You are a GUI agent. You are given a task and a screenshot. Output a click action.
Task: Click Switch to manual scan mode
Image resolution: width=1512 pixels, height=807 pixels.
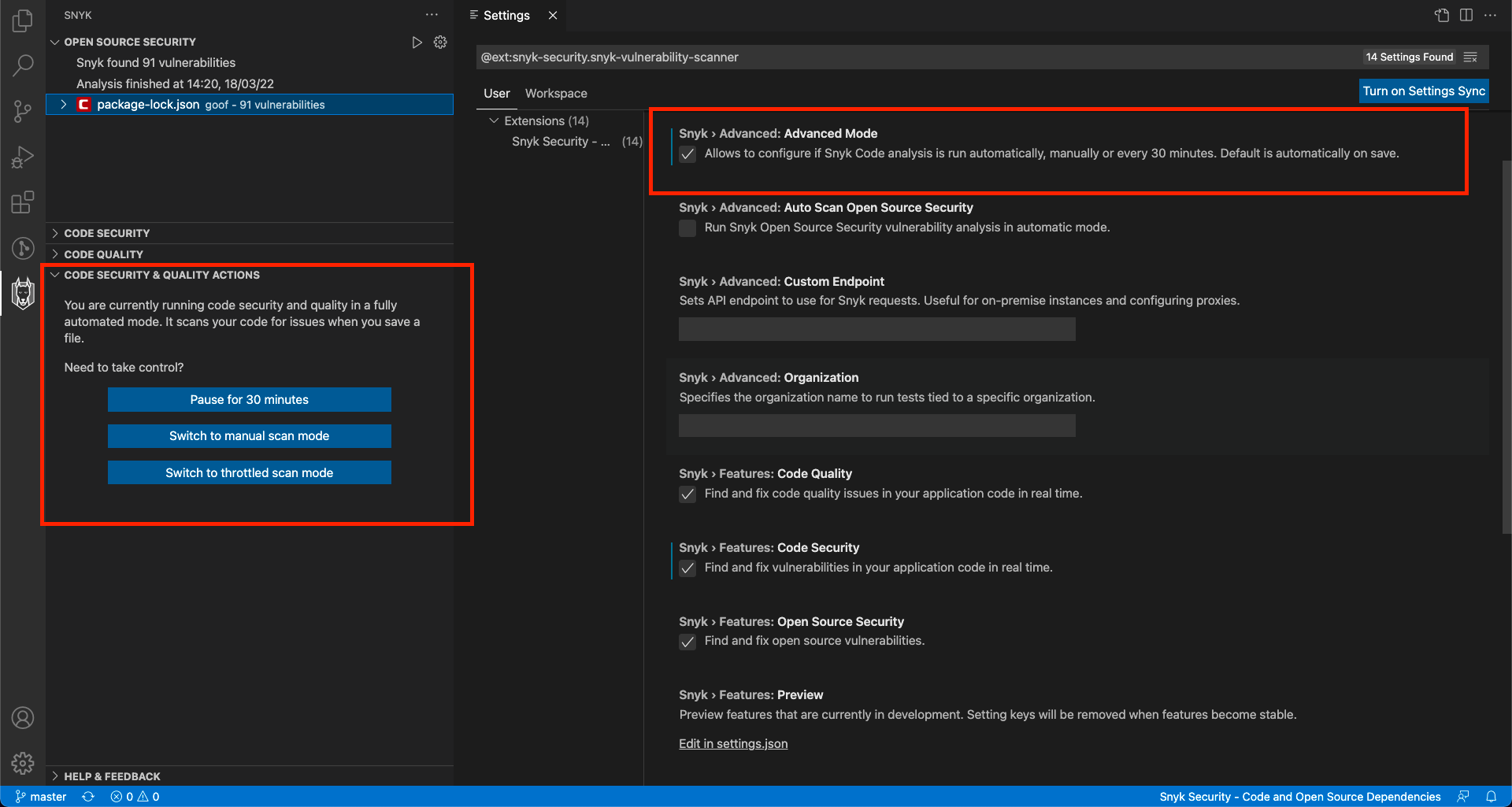click(250, 436)
